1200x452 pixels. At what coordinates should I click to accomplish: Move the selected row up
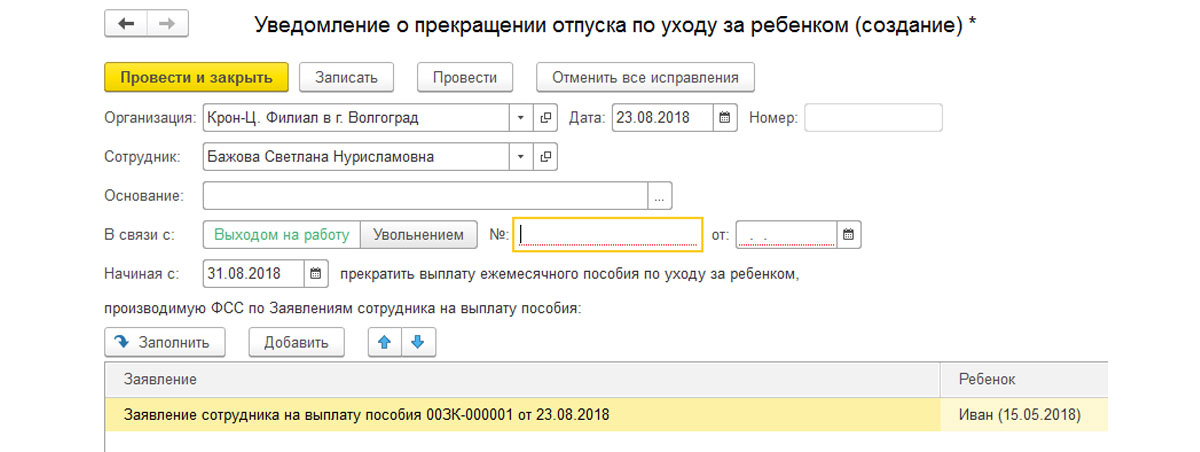384,342
